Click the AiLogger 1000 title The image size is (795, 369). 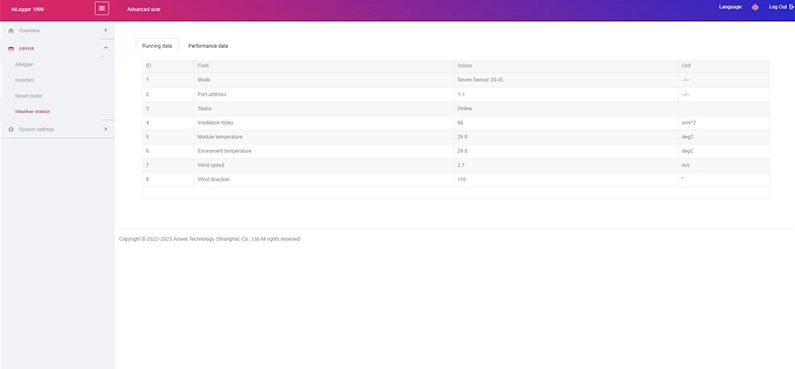pos(27,9)
